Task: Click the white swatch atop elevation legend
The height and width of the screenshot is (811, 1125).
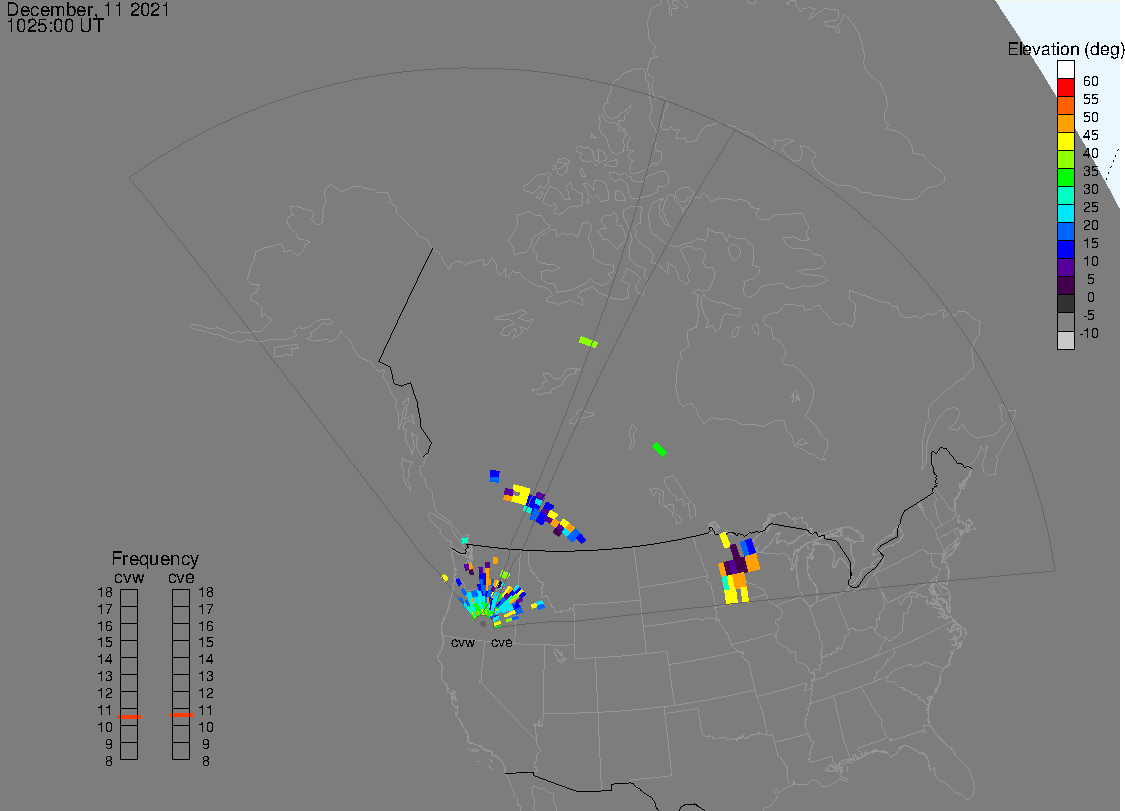Action: pos(1065,70)
